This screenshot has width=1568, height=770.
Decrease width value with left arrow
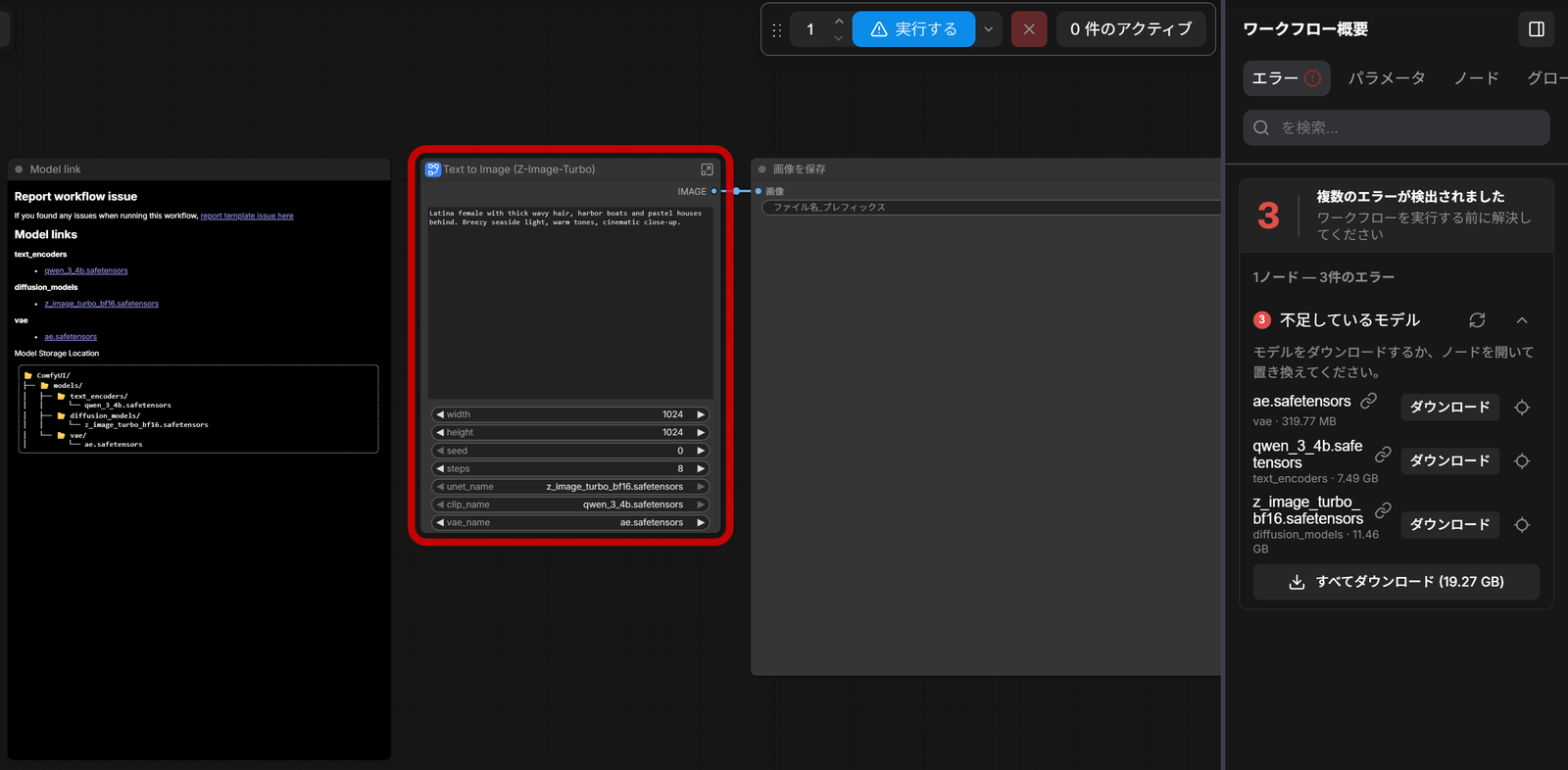(x=440, y=414)
